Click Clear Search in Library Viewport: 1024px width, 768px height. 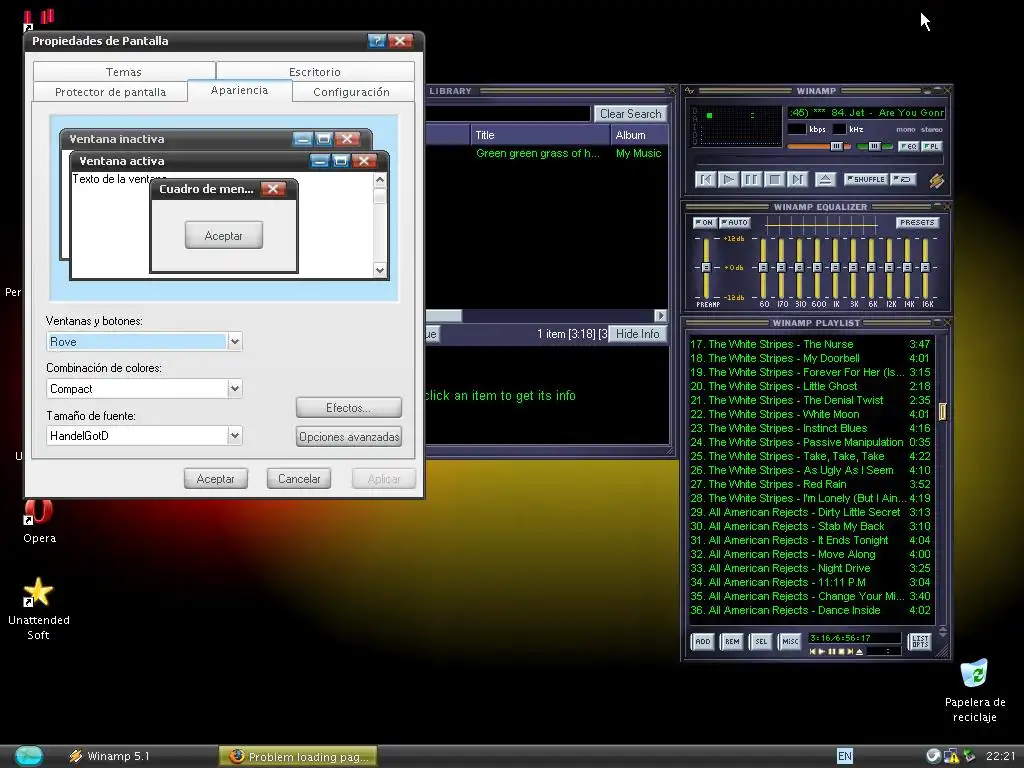click(630, 114)
